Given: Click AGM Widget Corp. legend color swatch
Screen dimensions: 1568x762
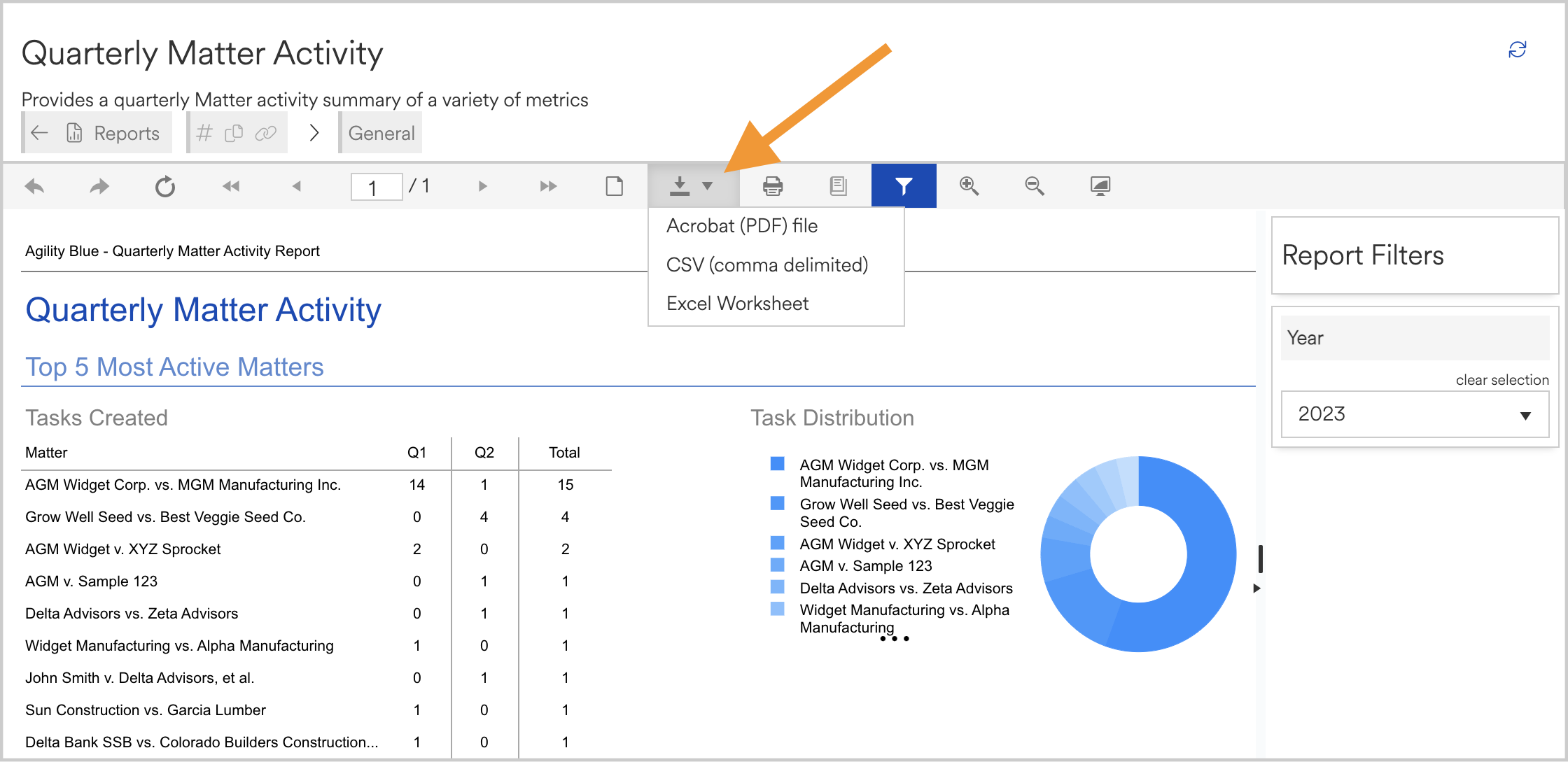Looking at the screenshot, I should [777, 464].
